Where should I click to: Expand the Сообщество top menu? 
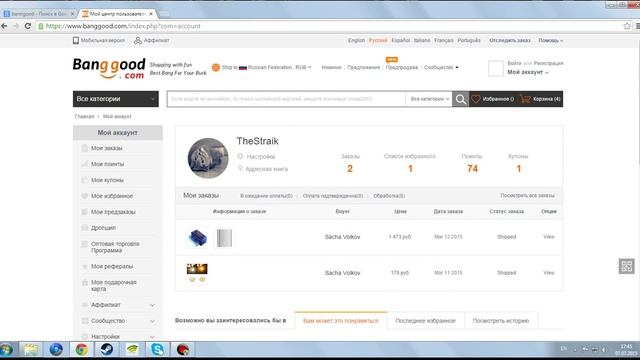coord(441,67)
